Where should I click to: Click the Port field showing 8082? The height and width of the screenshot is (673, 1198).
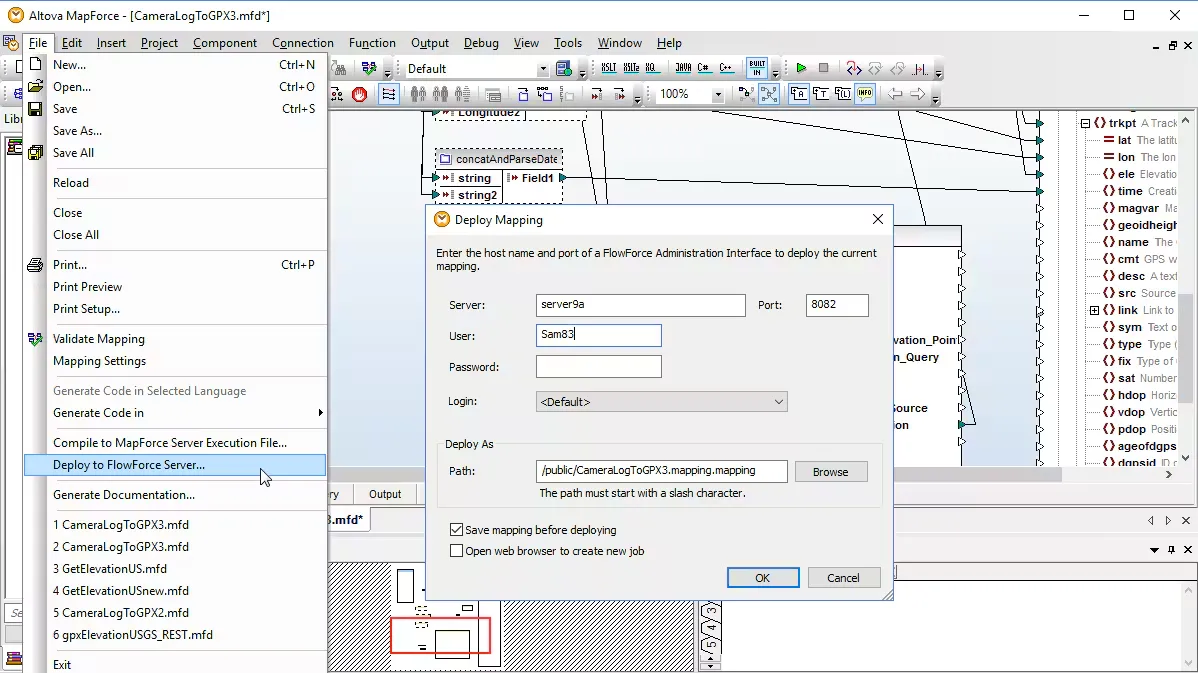(x=837, y=305)
